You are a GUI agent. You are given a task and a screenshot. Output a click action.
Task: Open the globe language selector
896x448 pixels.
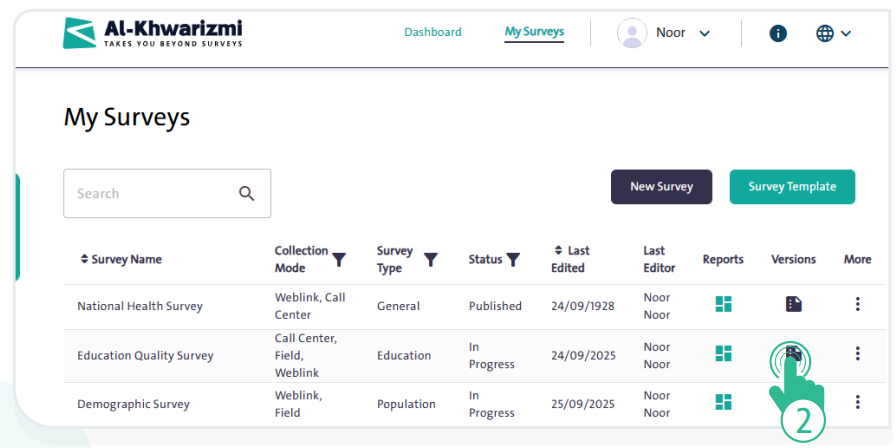[833, 33]
